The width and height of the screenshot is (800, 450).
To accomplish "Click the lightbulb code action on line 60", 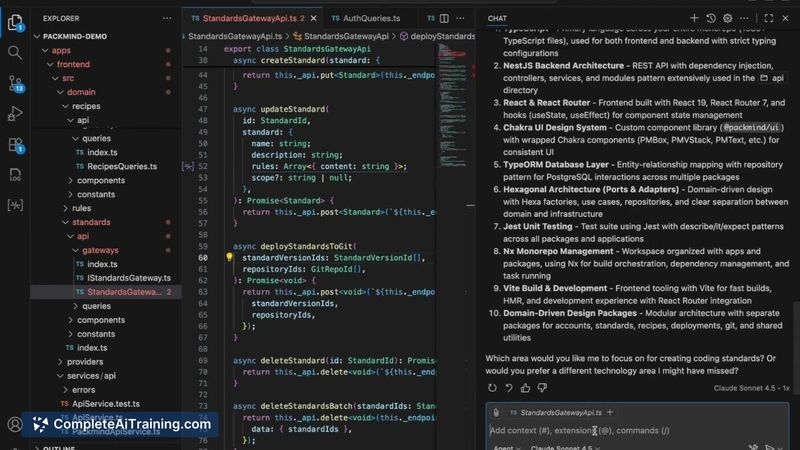I will [x=229, y=257].
